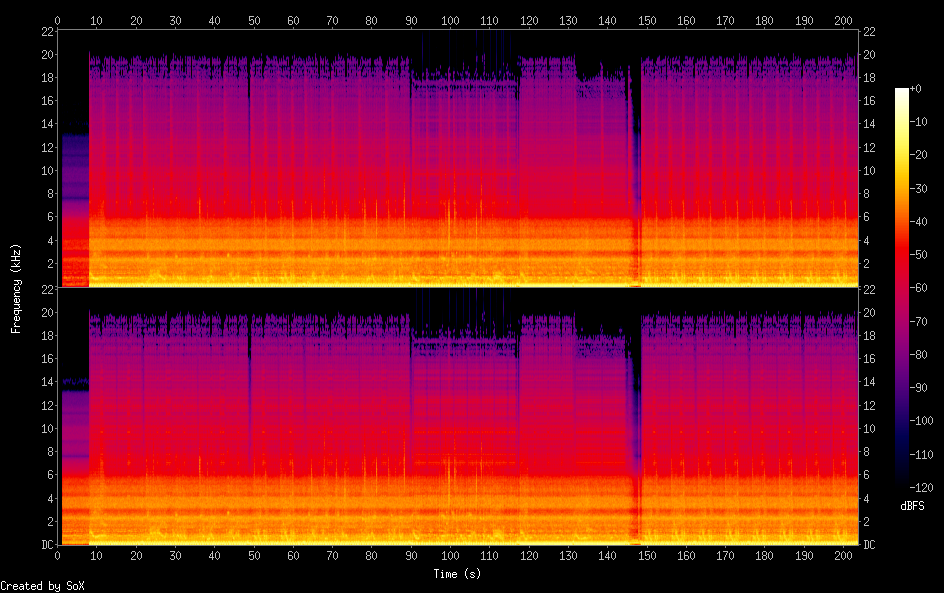Click the upper channel spectrogram plot
The width and height of the screenshot is (944, 593).
tap(458, 158)
